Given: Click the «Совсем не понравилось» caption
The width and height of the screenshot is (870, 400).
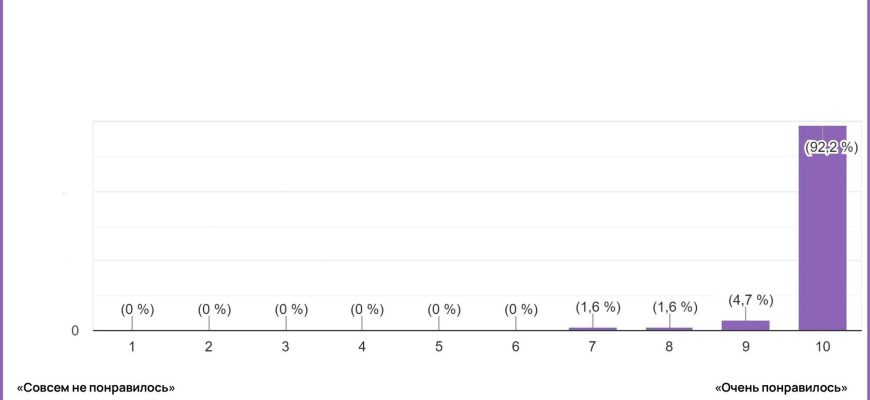Looking at the screenshot, I should 96,387.
